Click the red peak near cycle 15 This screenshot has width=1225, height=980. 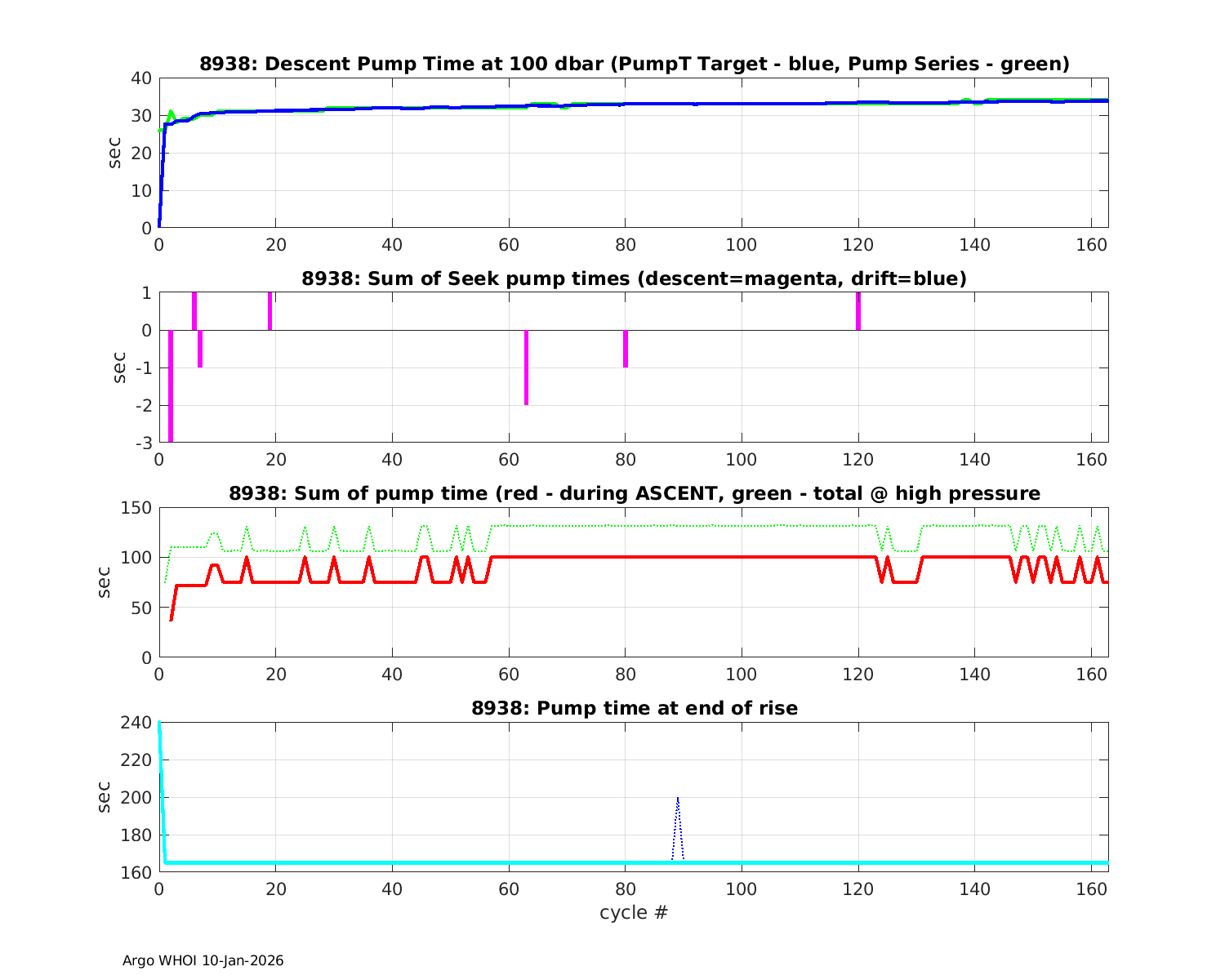click(x=246, y=559)
